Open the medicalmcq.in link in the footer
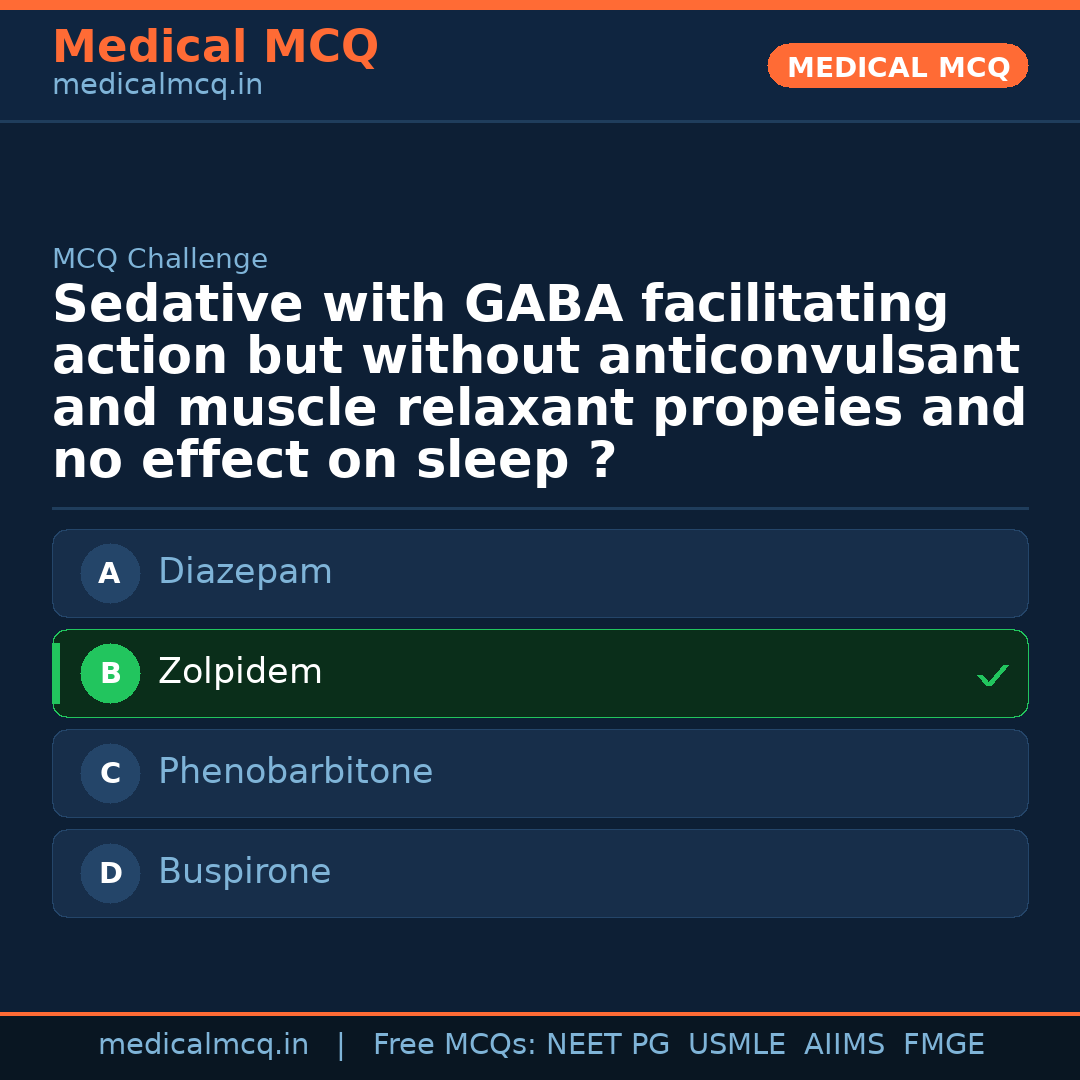The image size is (1080, 1080). tap(203, 1045)
